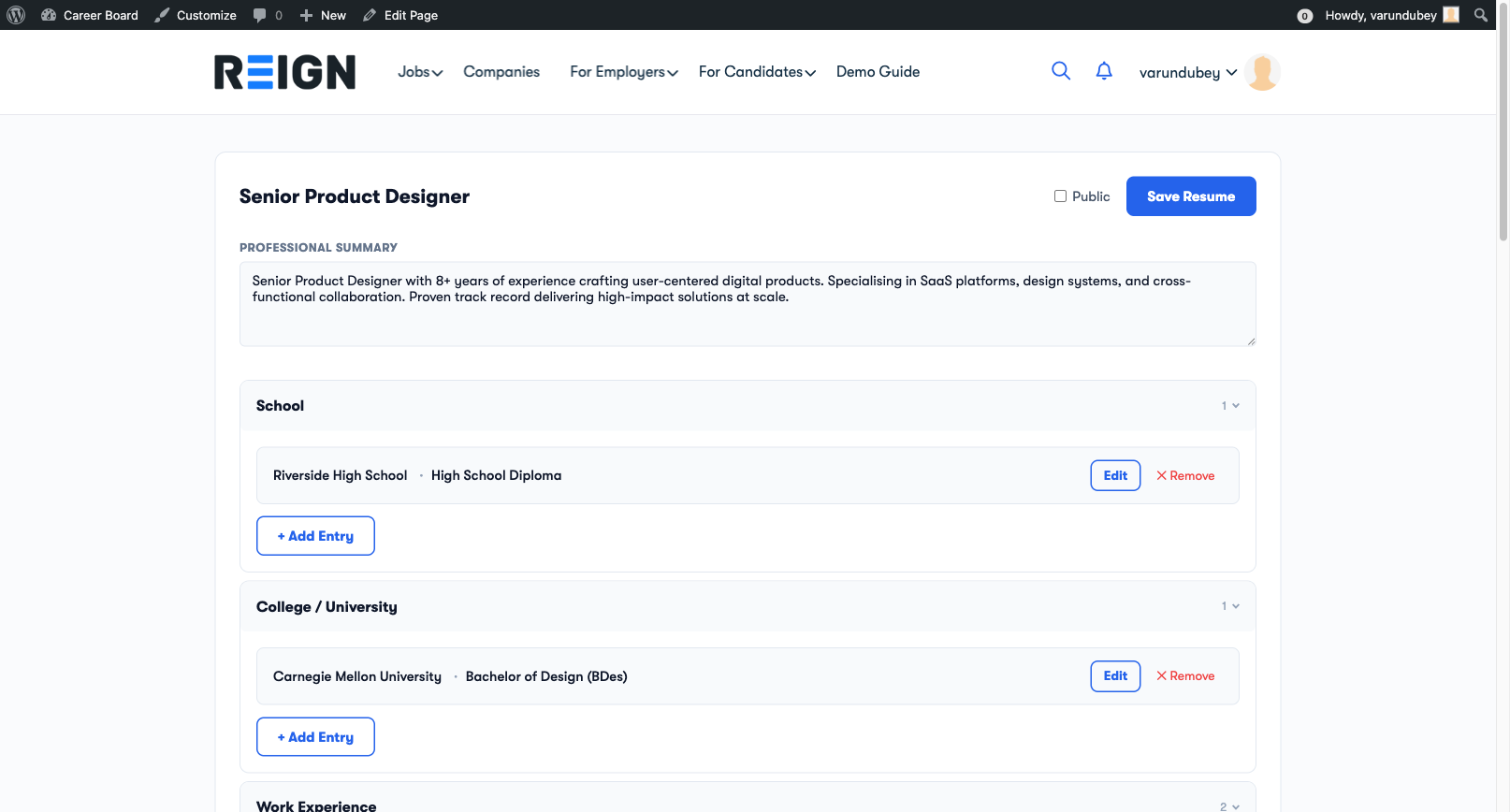Remove the Riverside High School entry

tap(1185, 475)
